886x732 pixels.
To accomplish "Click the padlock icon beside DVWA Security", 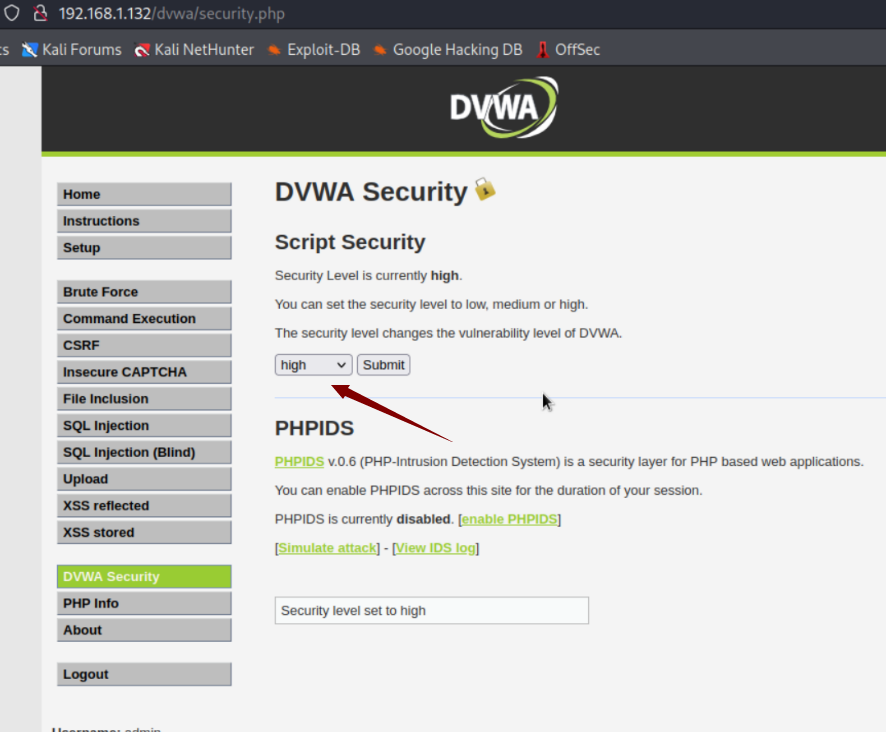I will [485, 189].
